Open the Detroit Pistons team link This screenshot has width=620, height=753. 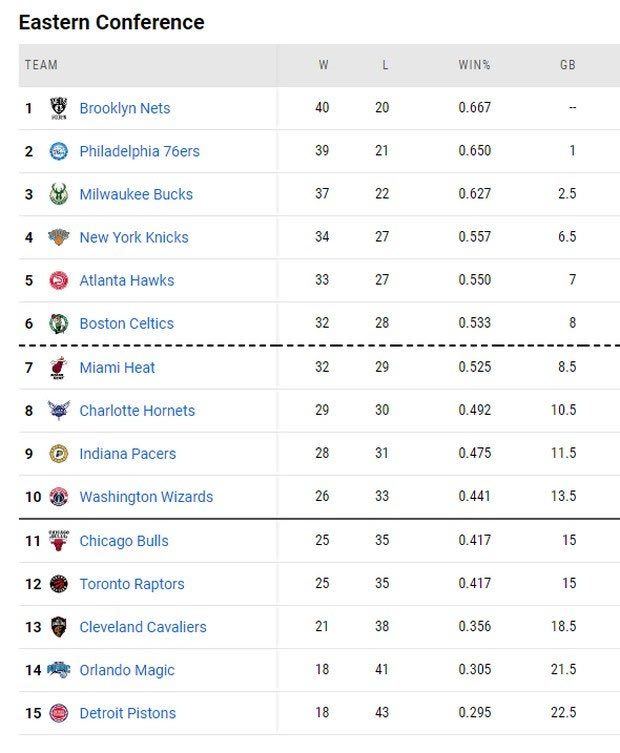(x=127, y=713)
